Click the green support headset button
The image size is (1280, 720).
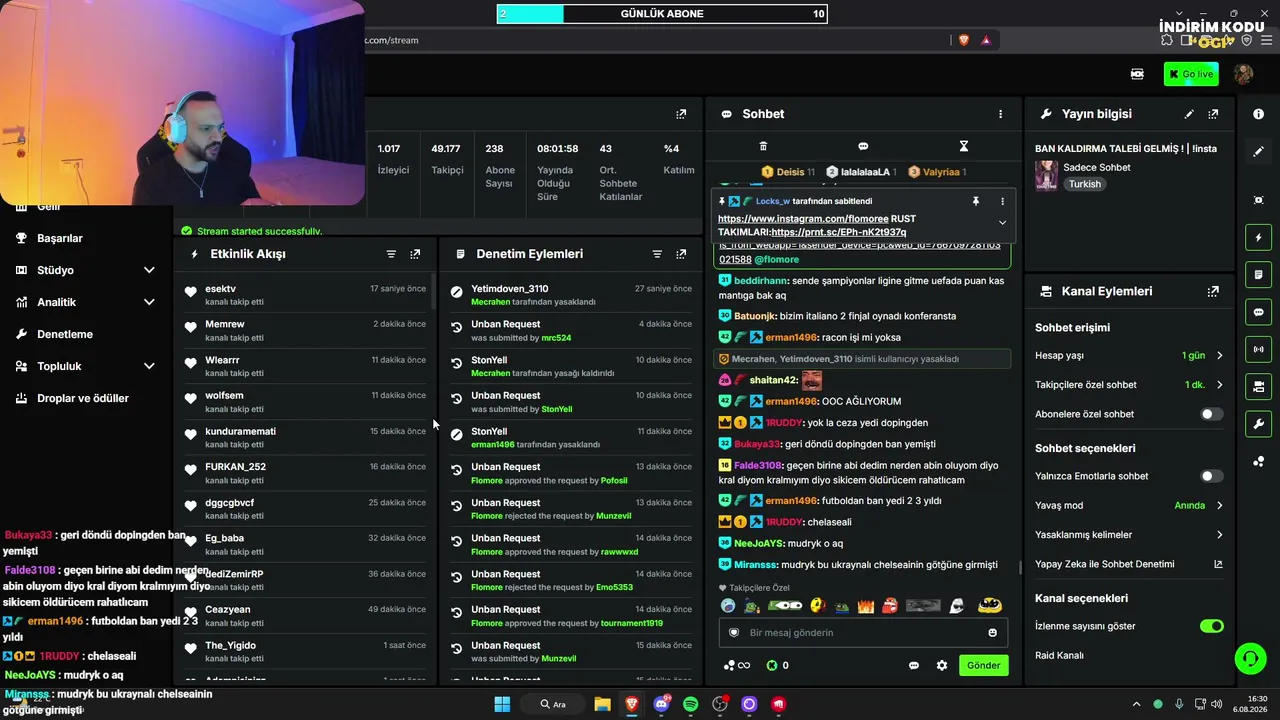click(1250, 659)
